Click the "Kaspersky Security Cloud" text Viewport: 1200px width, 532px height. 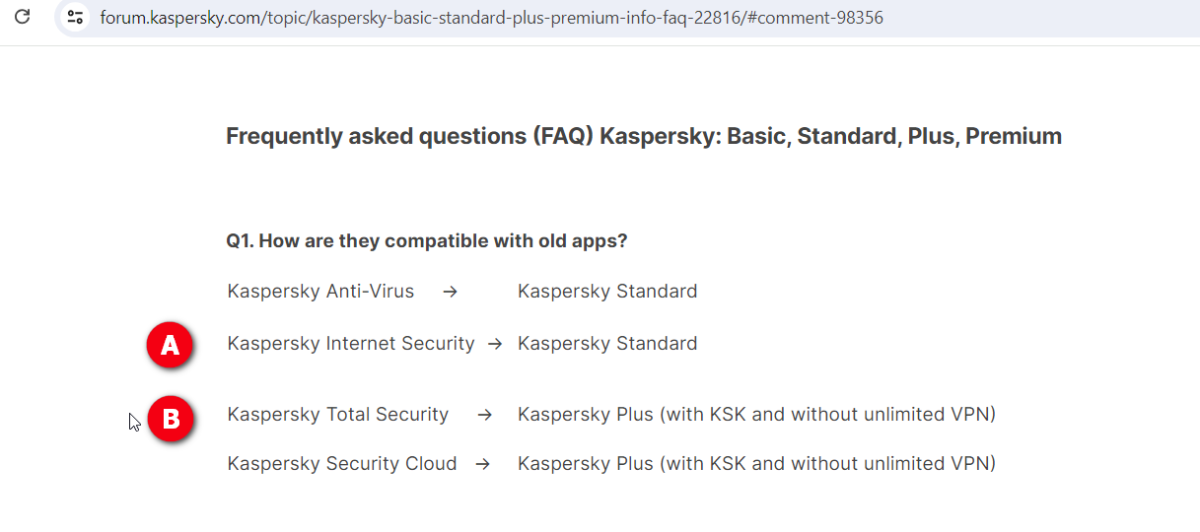click(x=342, y=465)
